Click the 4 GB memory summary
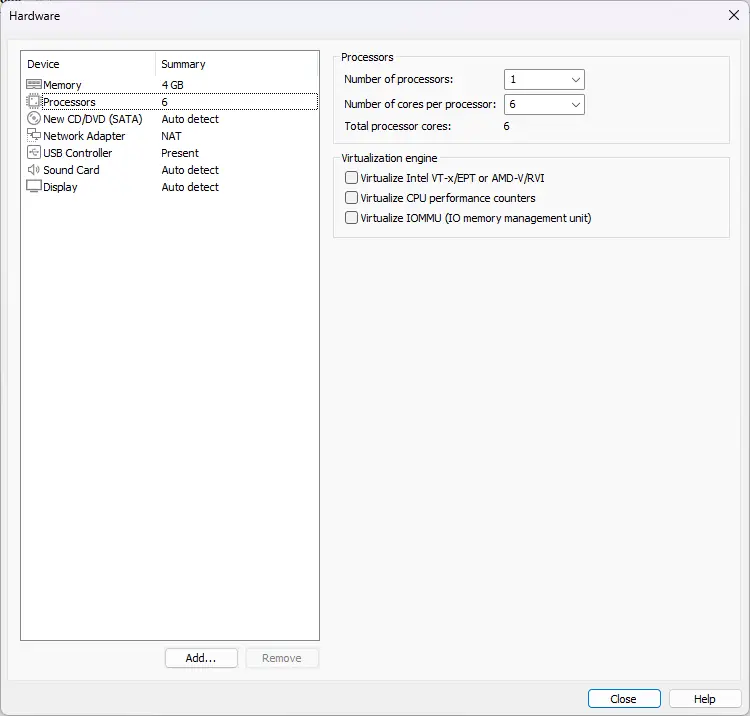This screenshot has height=716, width=750. pos(173,85)
